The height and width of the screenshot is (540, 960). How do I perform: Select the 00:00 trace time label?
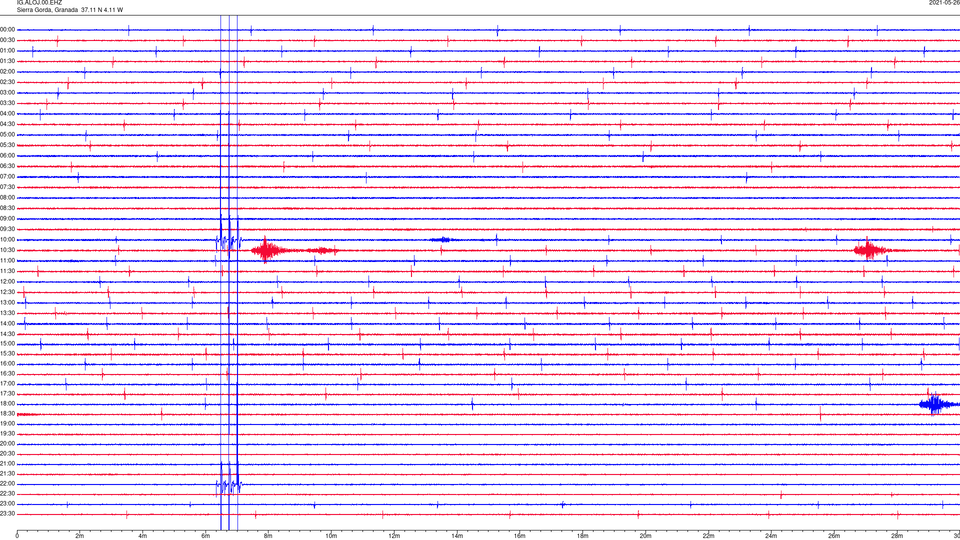[8, 29]
